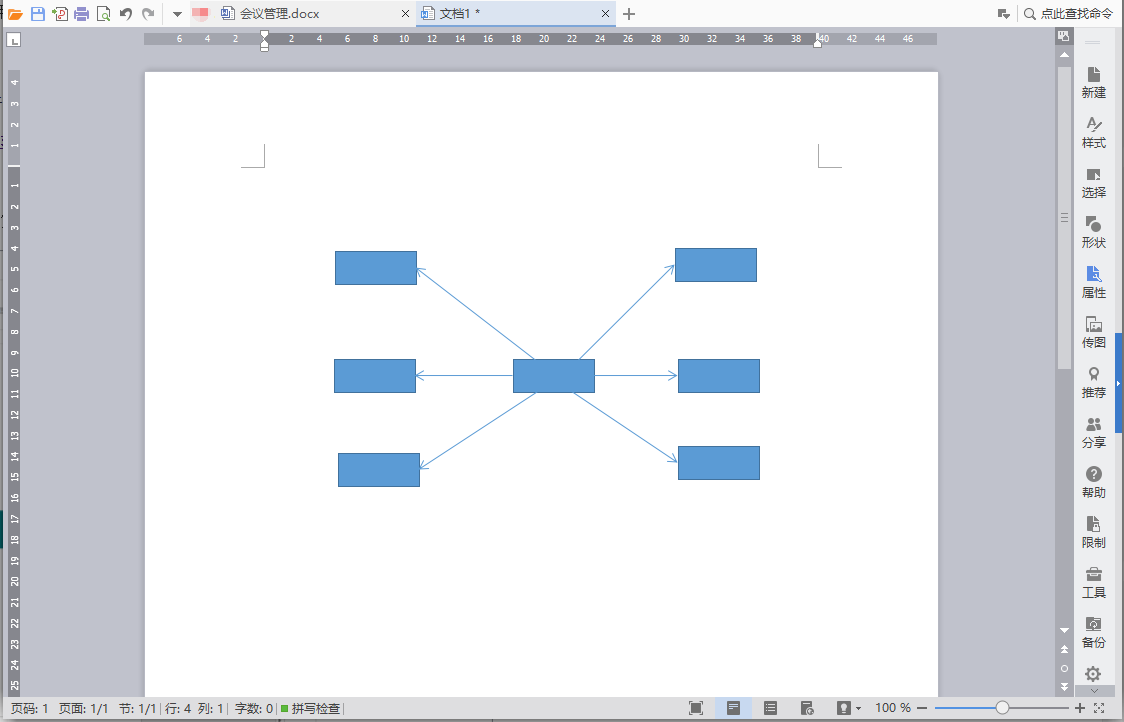Screen dimensions: 1124x722
Task: Click the tab stop selector at ruler corner
Action: (x=13, y=40)
